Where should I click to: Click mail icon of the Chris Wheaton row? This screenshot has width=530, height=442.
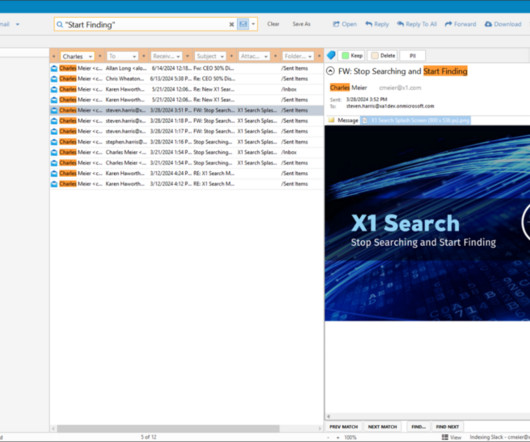54,79
